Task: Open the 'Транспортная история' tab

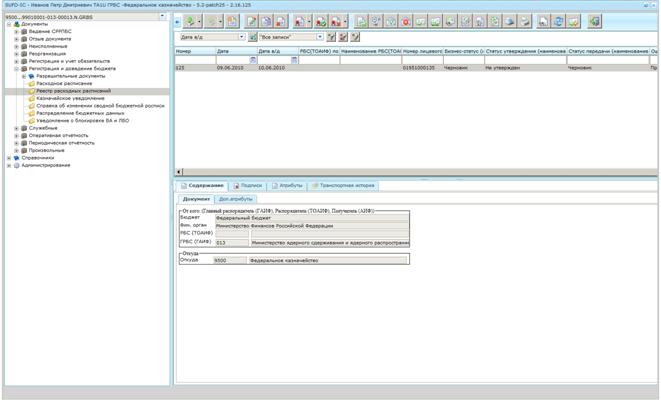Action: click(343, 185)
